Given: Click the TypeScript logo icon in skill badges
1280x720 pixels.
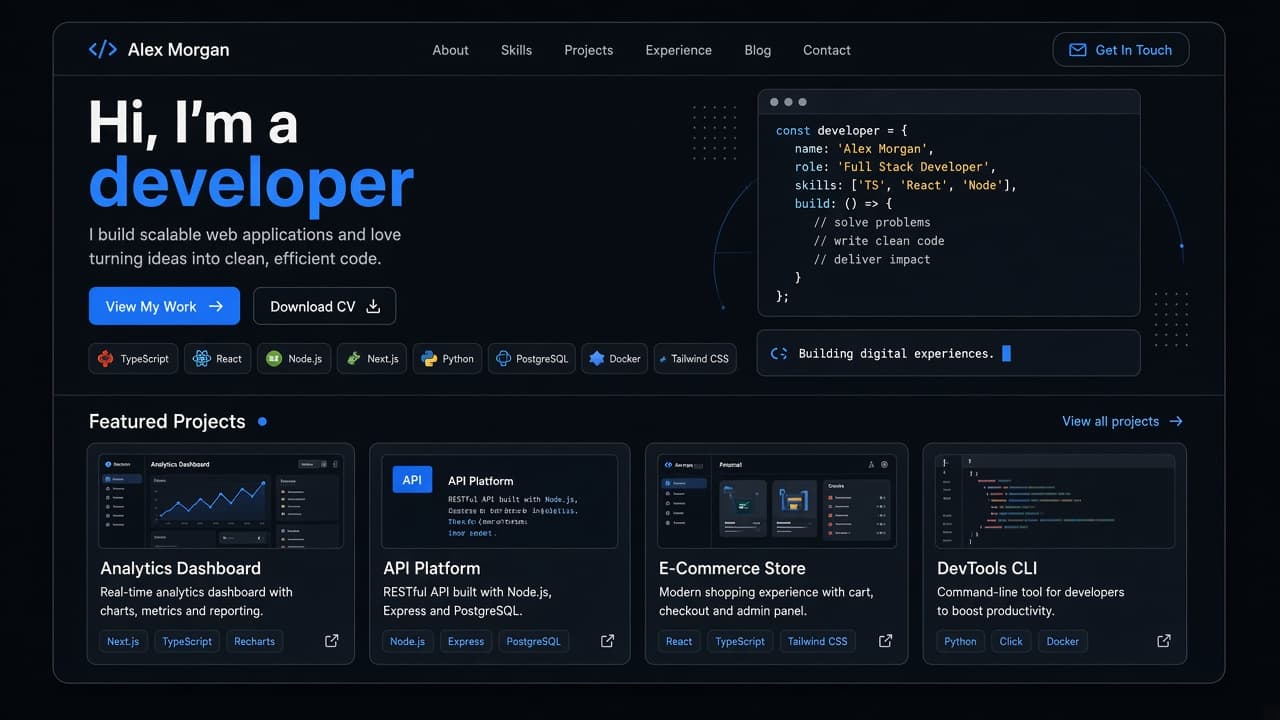Looking at the screenshot, I should coord(106,358).
